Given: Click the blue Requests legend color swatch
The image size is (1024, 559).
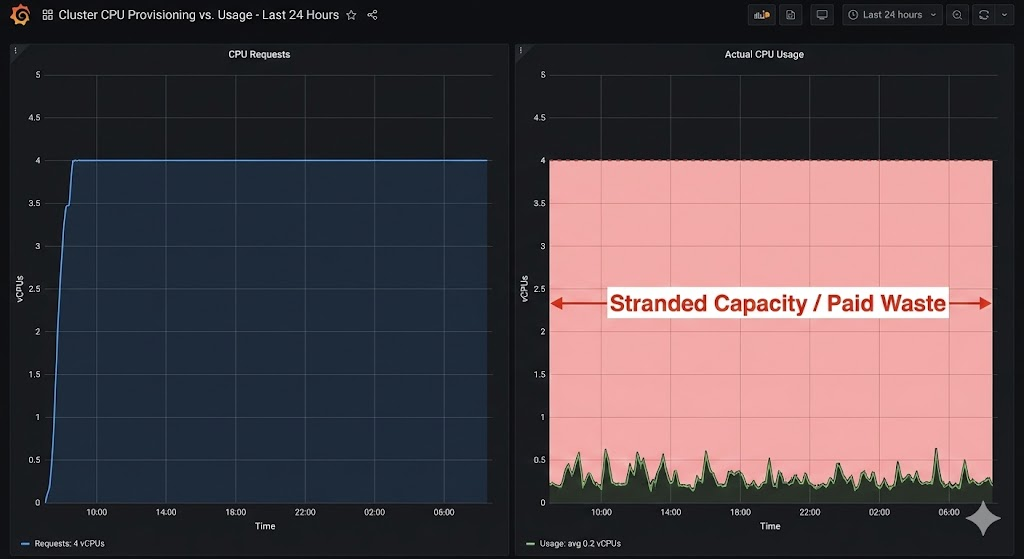Looking at the screenshot, I should 26,544.
